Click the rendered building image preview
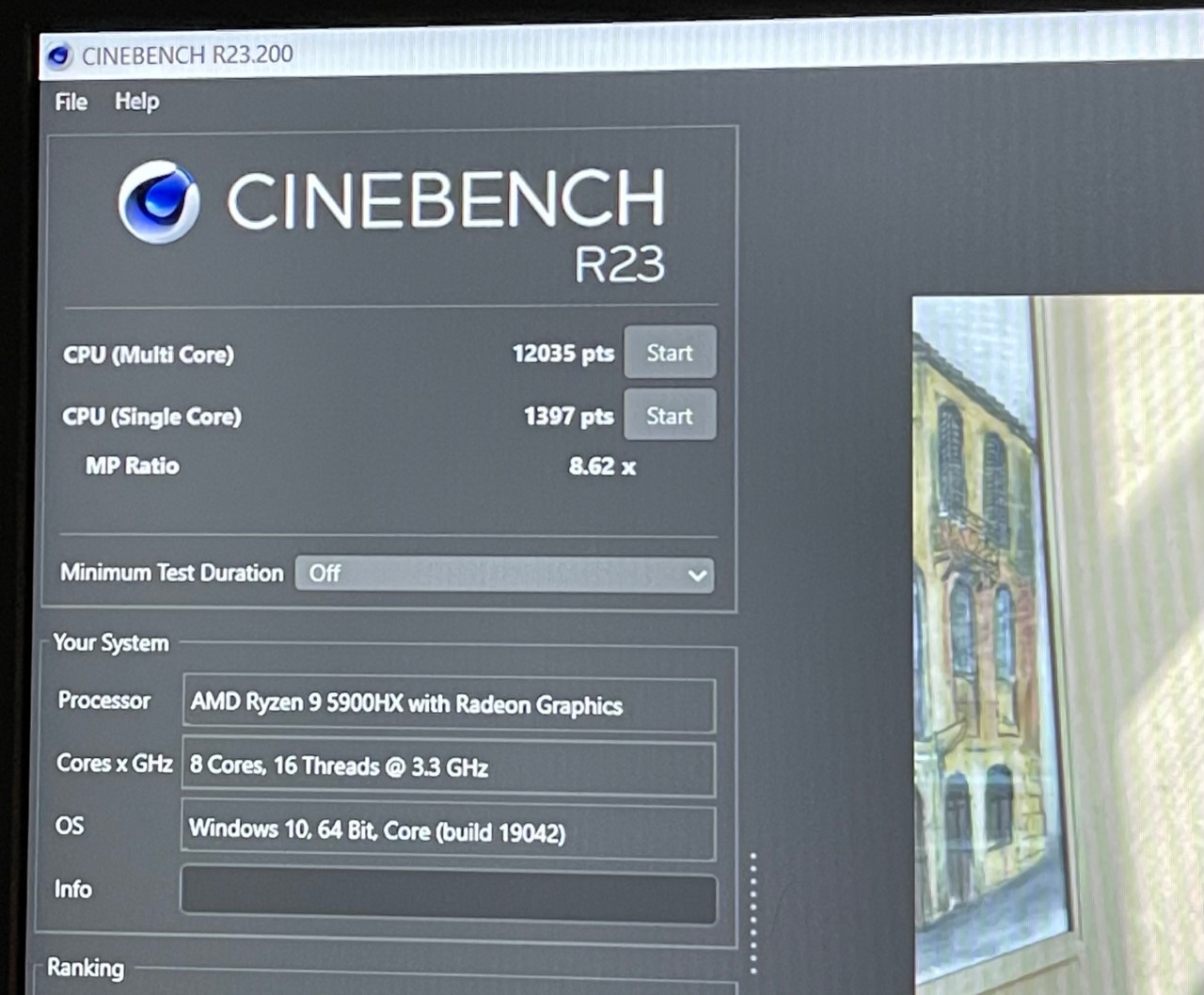 [x=1058, y=645]
